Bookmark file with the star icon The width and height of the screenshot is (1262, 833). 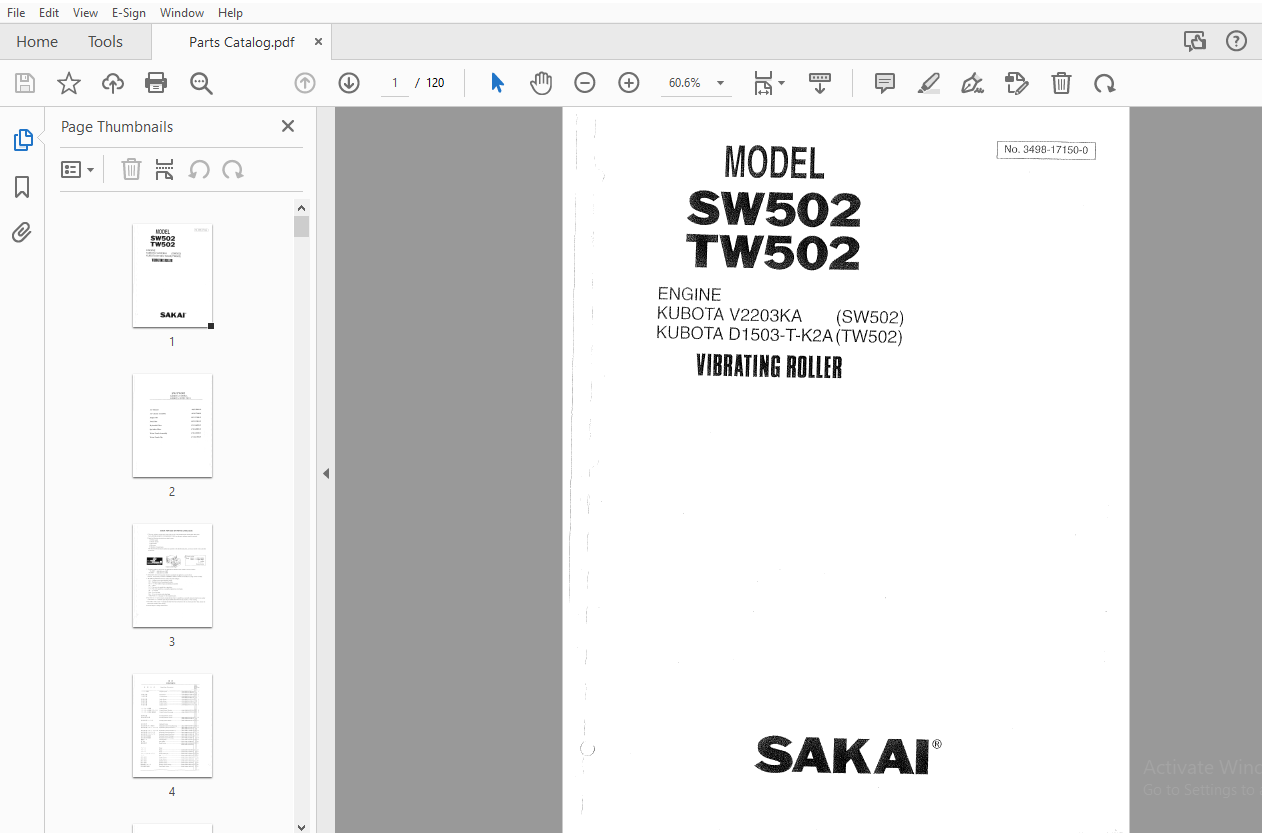69,83
